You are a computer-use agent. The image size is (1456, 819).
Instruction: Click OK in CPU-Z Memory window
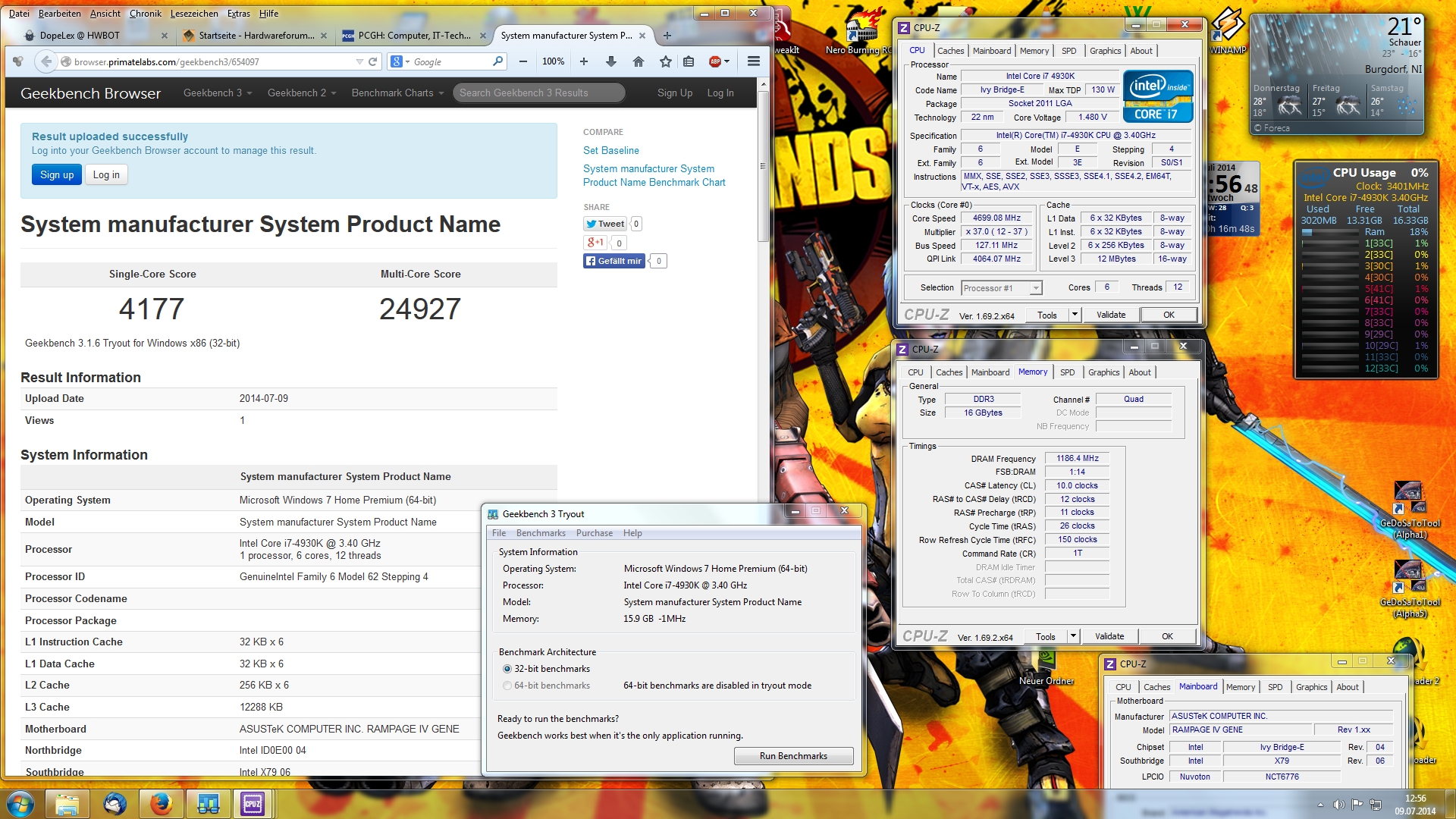[1167, 636]
